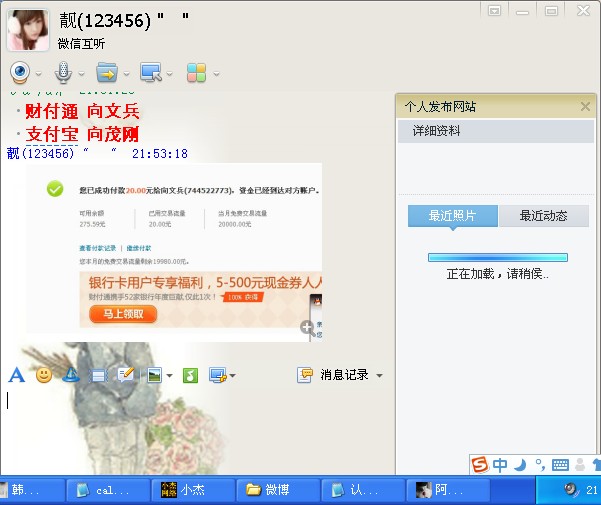Open 消息记录 message history

click(333, 375)
